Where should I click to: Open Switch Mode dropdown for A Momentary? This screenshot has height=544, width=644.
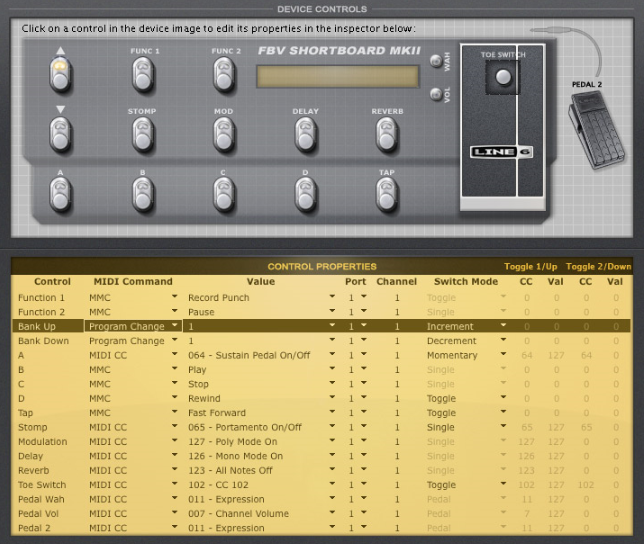click(x=503, y=354)
